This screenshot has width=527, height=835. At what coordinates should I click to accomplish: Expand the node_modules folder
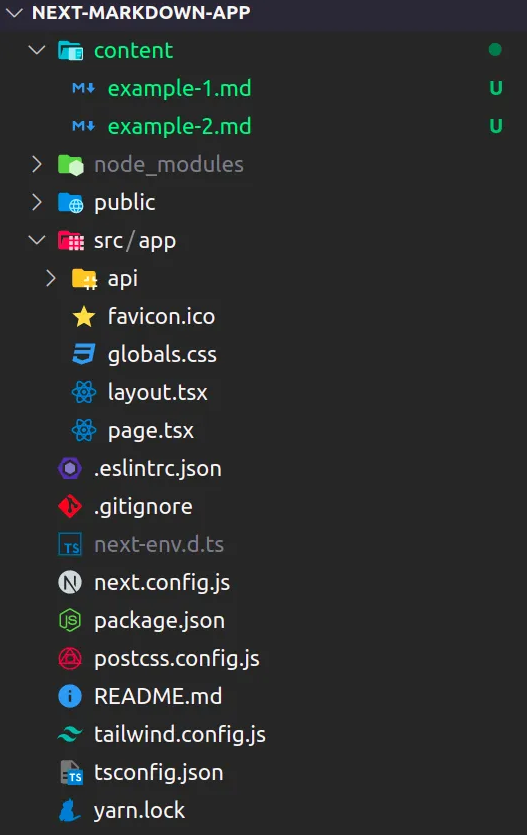click(37, 164)
